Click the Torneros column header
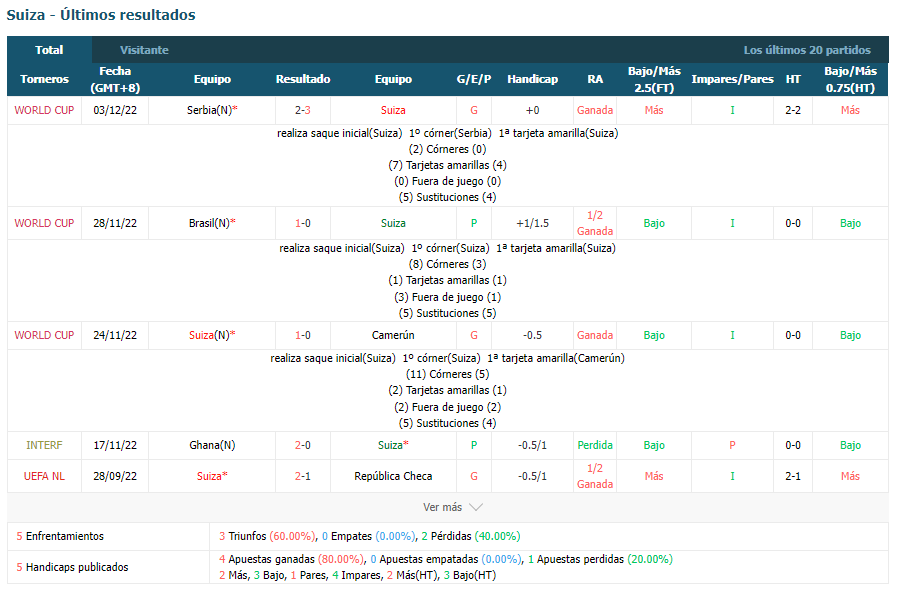The image size is (898, 592). click(x=44, y=79)
